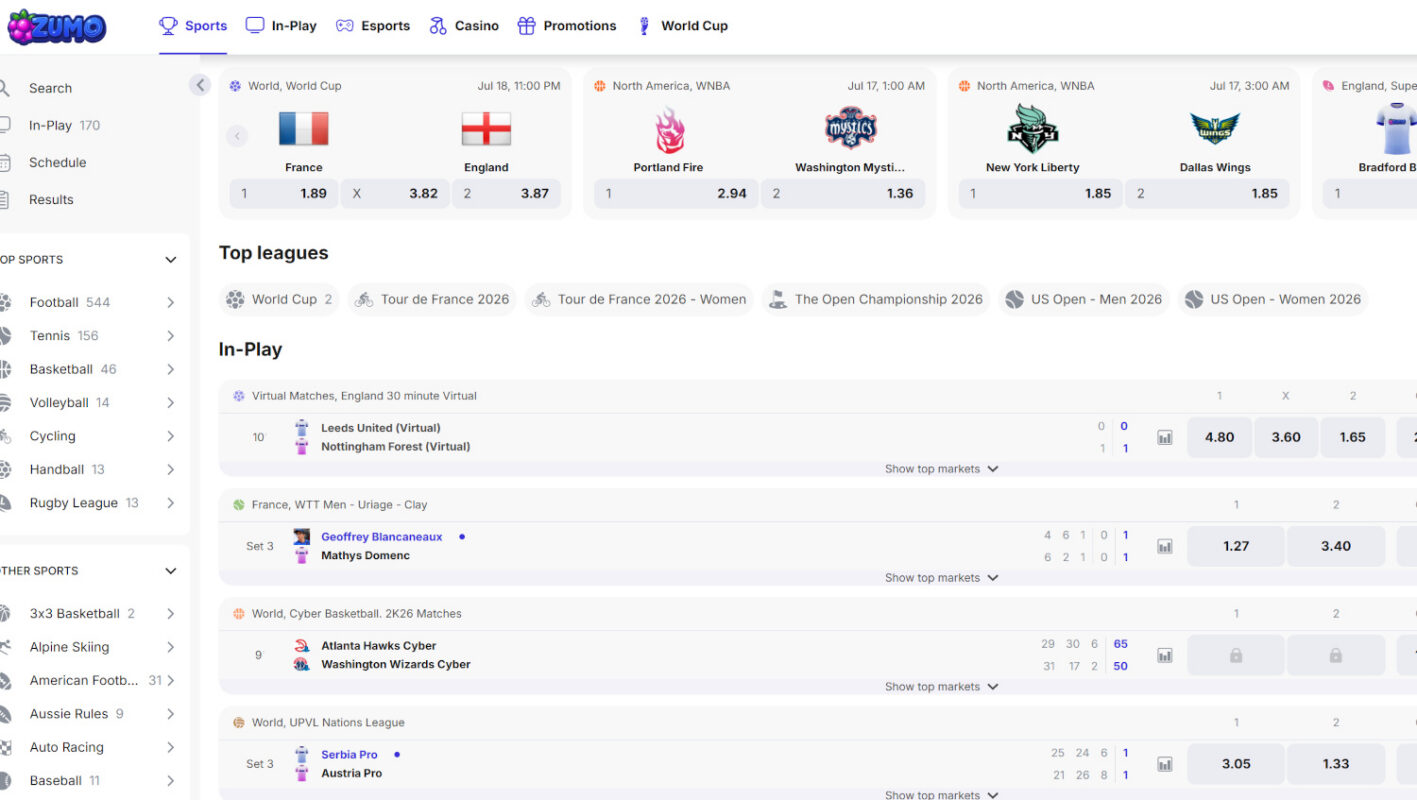Go to the Casino tab

[x=464, y=26]
